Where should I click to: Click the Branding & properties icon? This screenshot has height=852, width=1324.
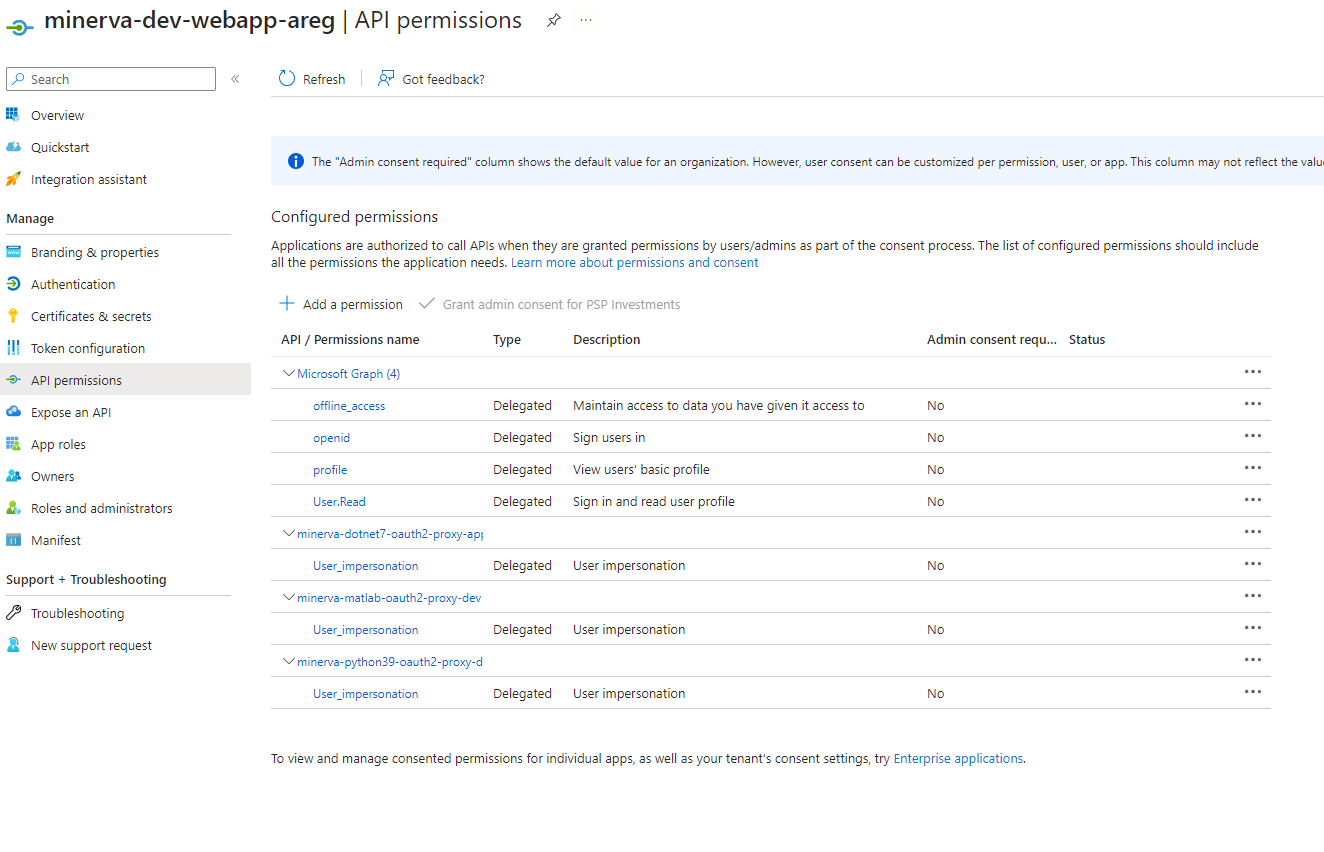(13, 252)
